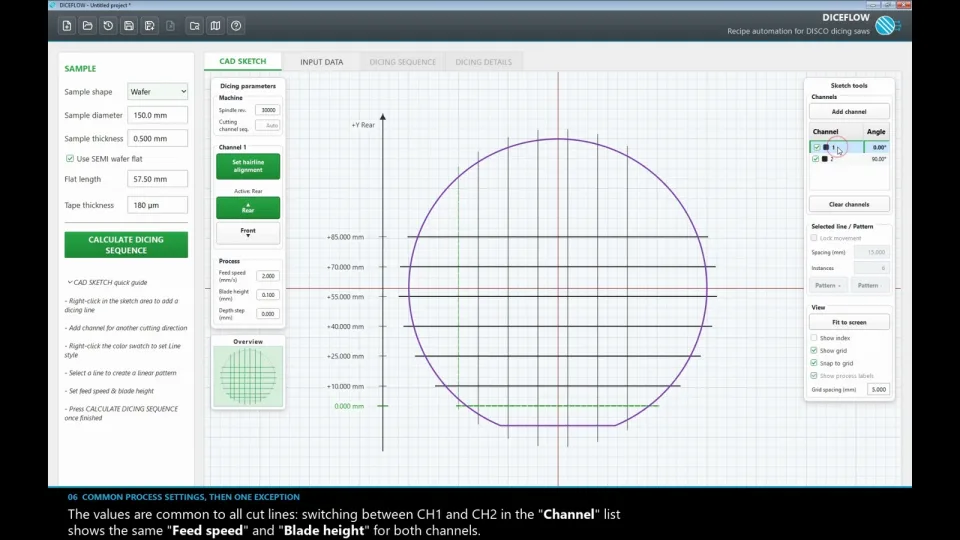The height and width of the screenshot is (540, 960).
Task: Click the Angle column header
Action: [876, 132]
